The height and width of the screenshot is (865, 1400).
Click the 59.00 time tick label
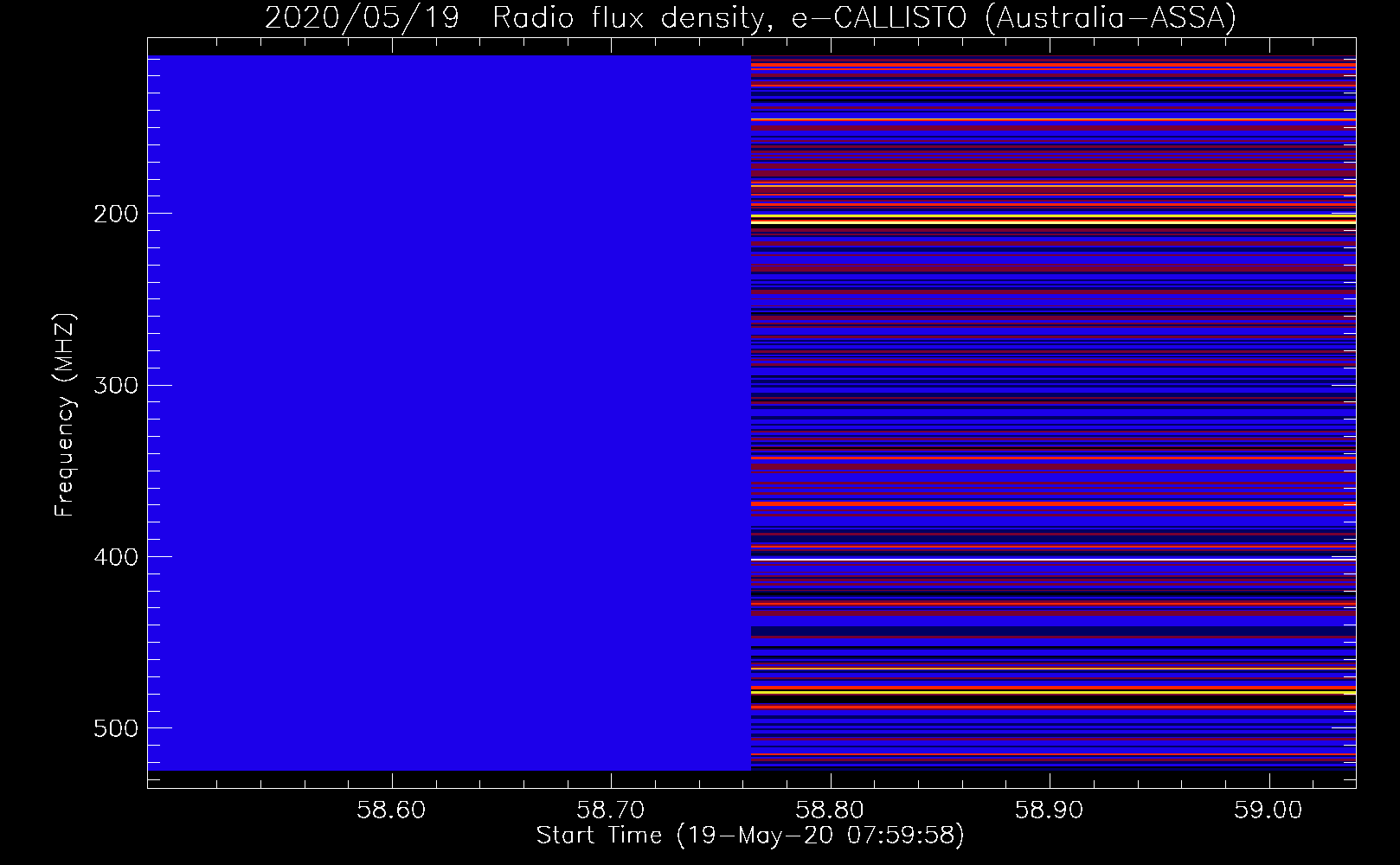coord(1268,811)
